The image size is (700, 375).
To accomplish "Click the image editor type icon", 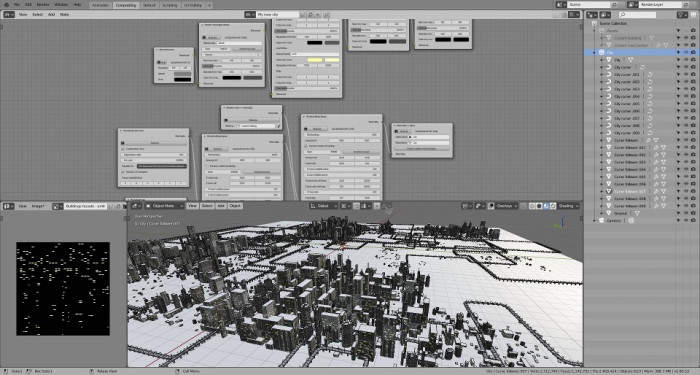I will 9,206.
